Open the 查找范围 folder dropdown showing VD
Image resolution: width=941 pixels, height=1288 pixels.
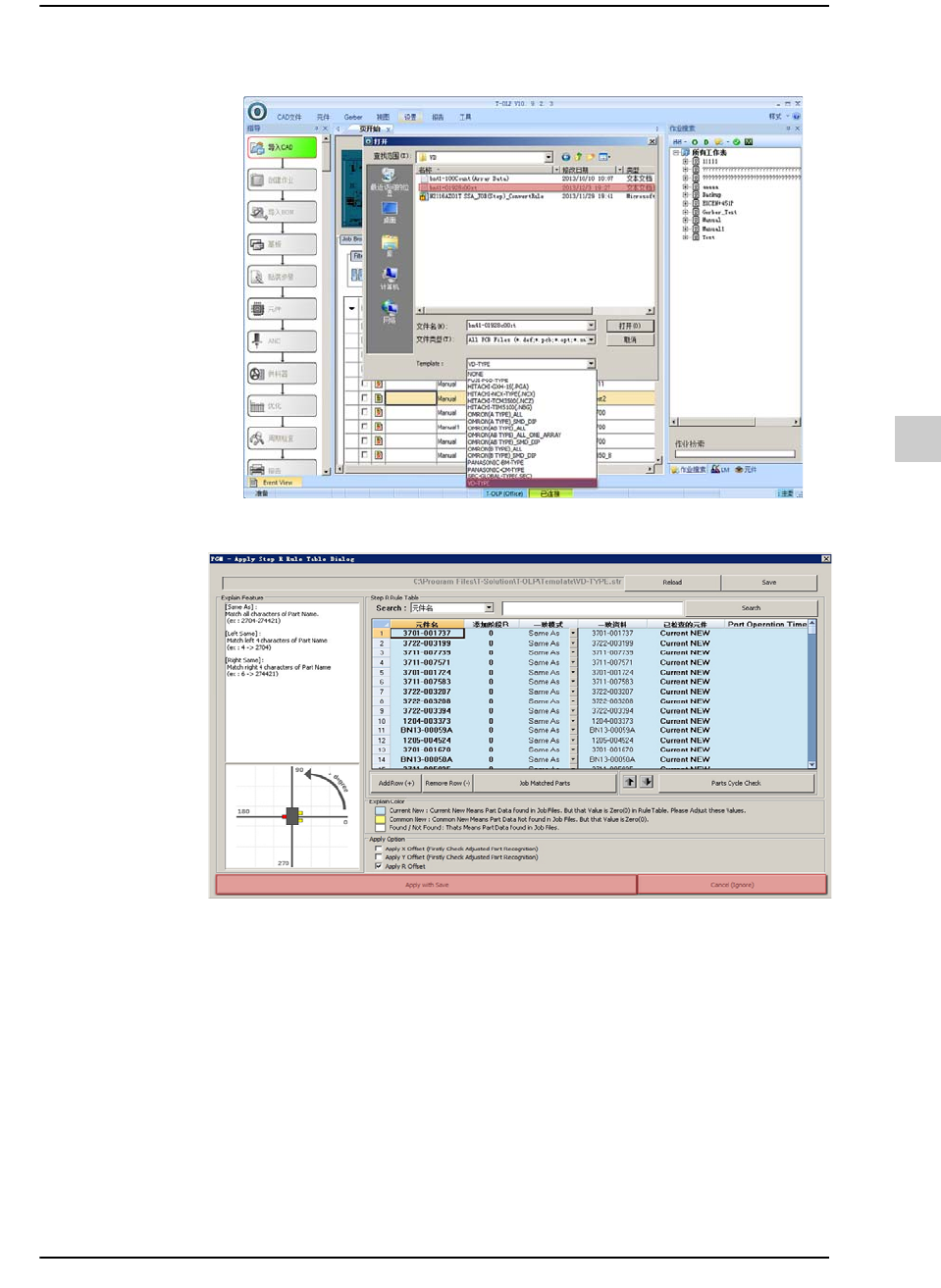click(x=549, y=157)
